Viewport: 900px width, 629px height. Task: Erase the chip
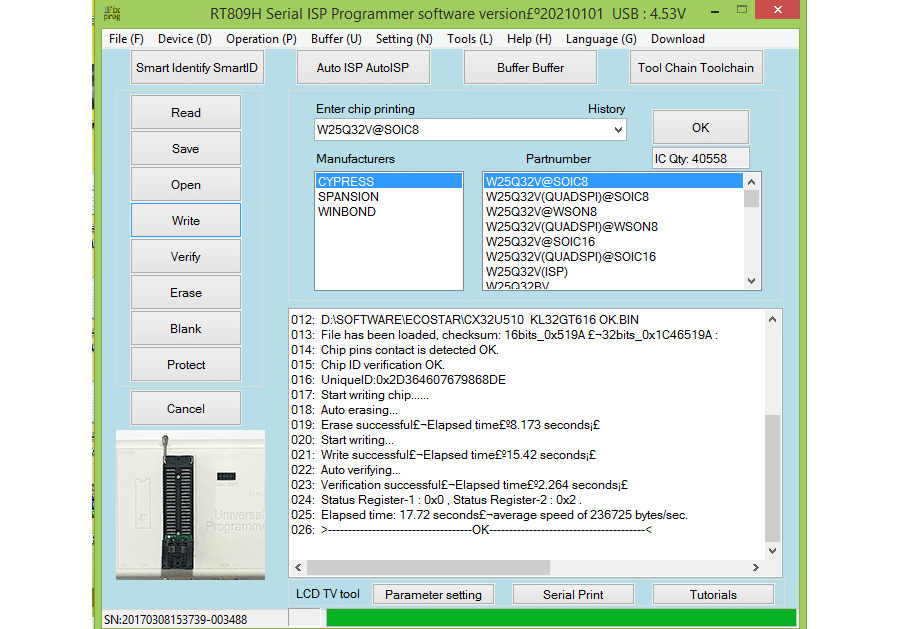point(185,292)
